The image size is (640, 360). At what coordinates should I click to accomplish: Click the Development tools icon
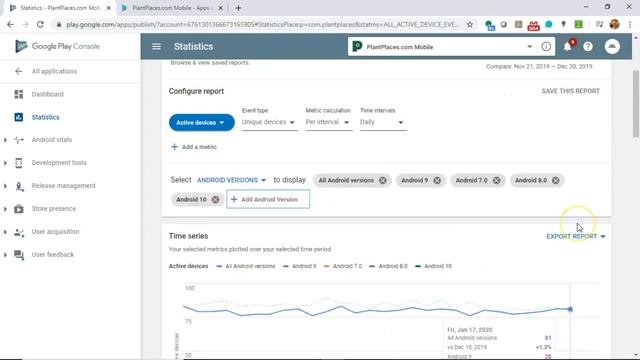pyautogui.click(x=19, y=163)
